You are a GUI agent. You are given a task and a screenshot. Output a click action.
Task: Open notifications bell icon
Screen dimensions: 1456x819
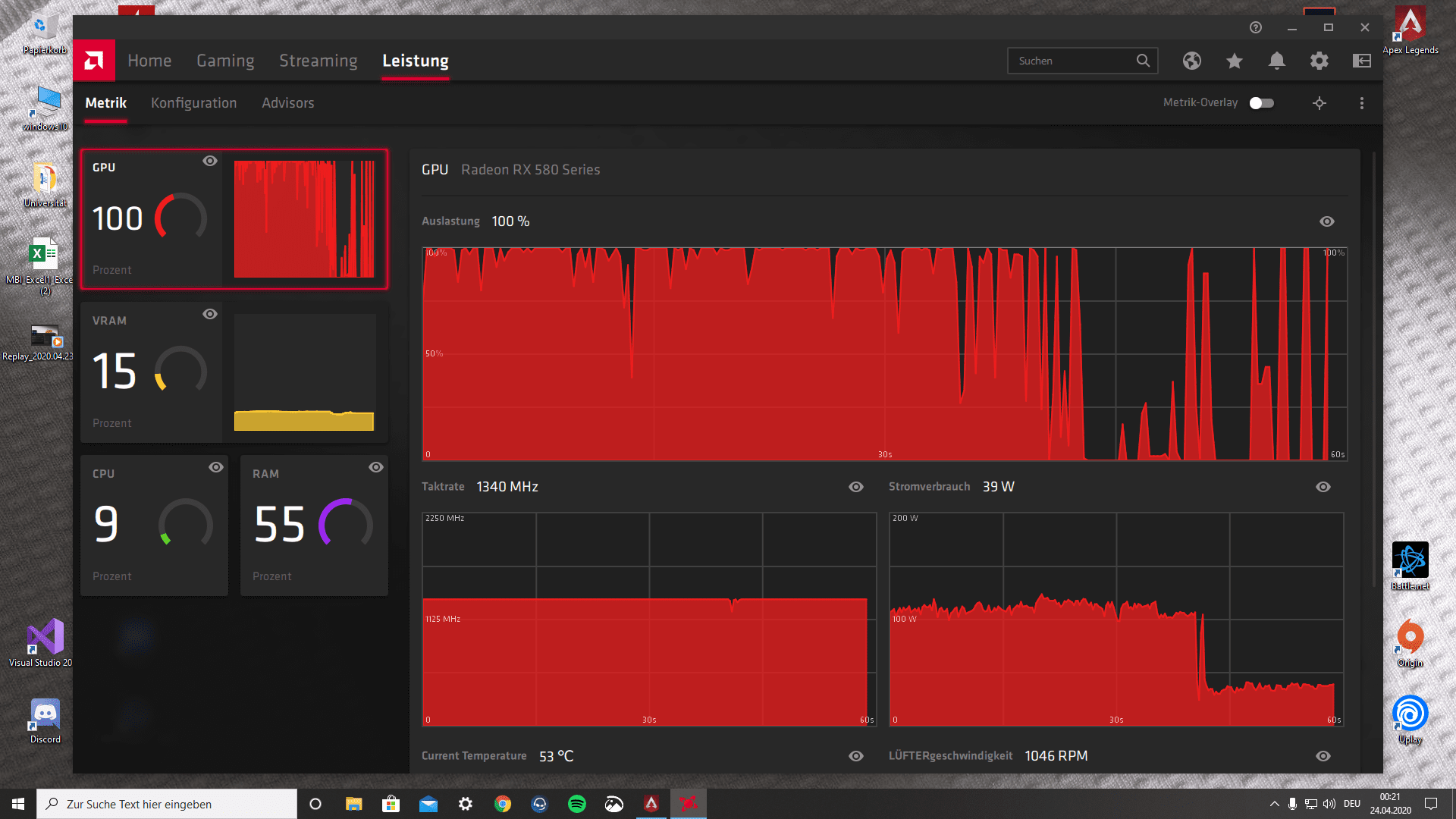1277,61
